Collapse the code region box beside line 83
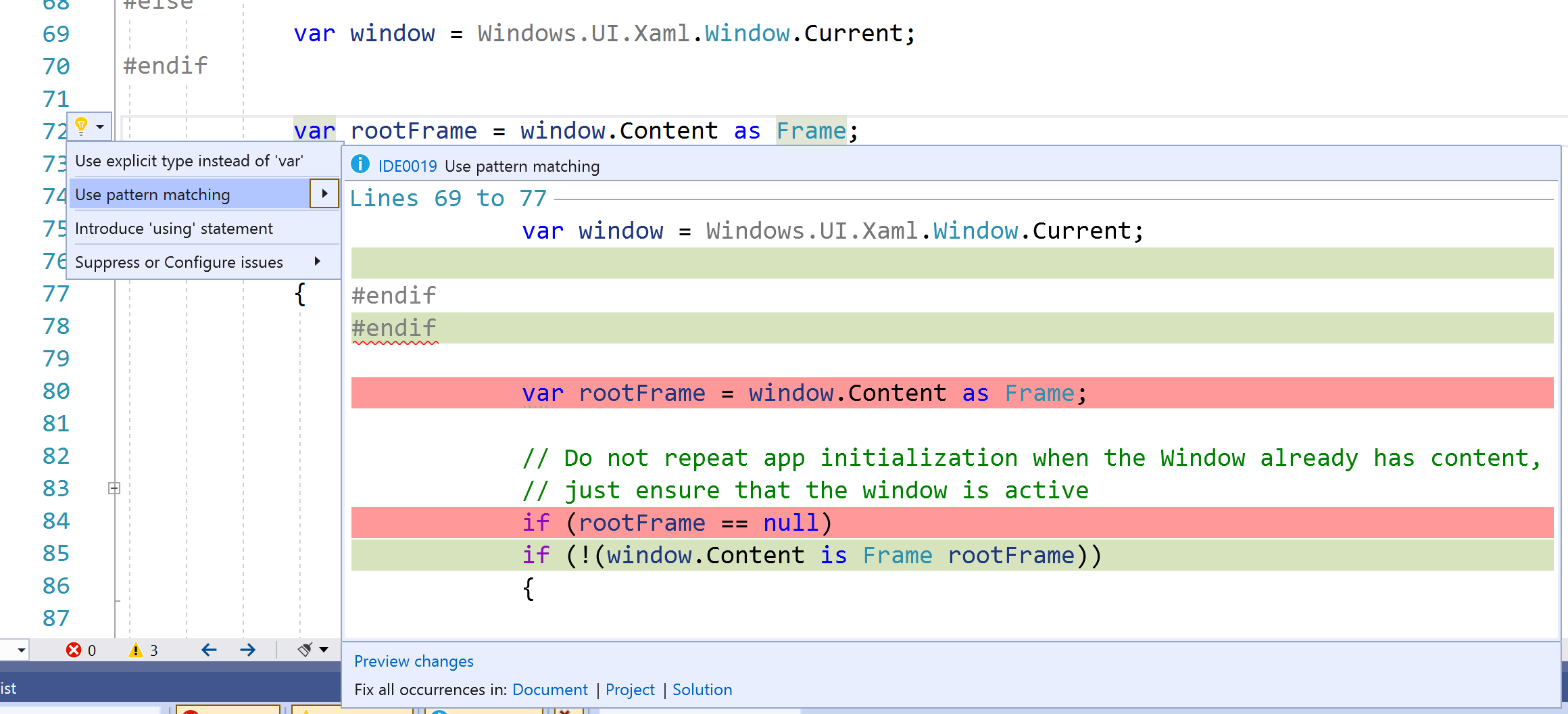The image size is (1568, 714). (x=114, y=488)
